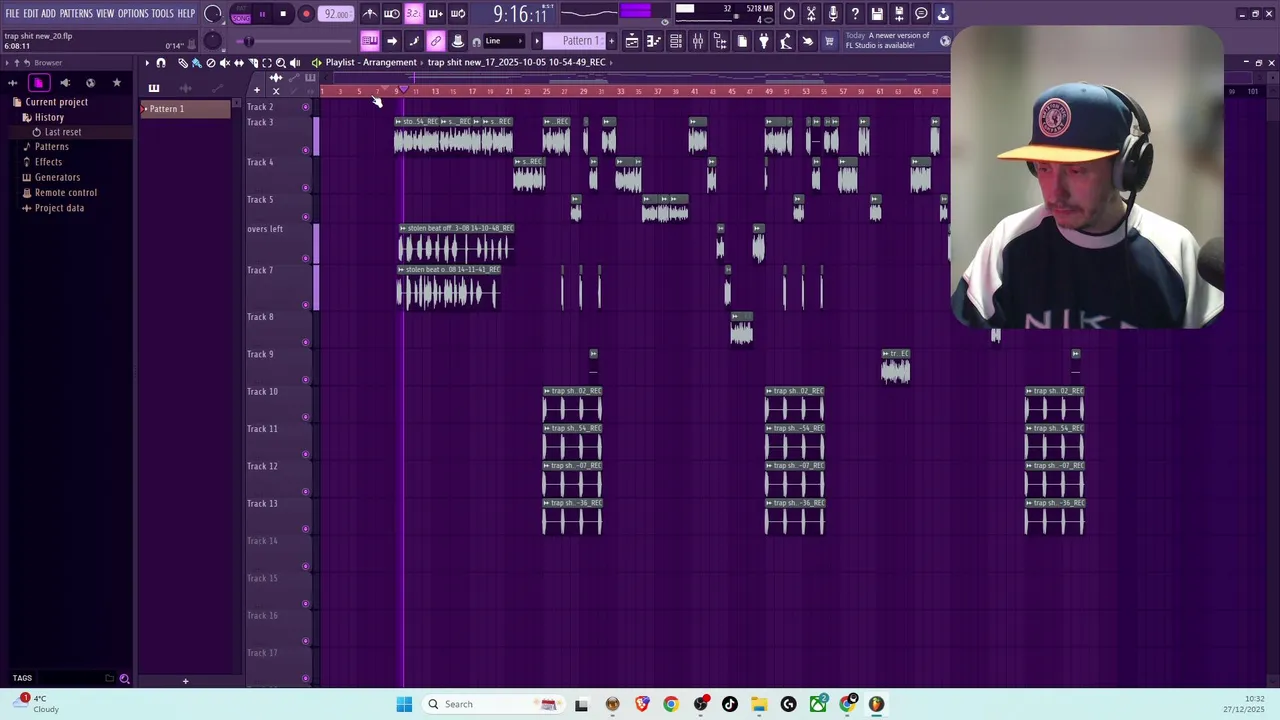Open the snap dropdown set to Line
Image resolution: width=1280 pixels, height=720 pixels.
point(503,41)
